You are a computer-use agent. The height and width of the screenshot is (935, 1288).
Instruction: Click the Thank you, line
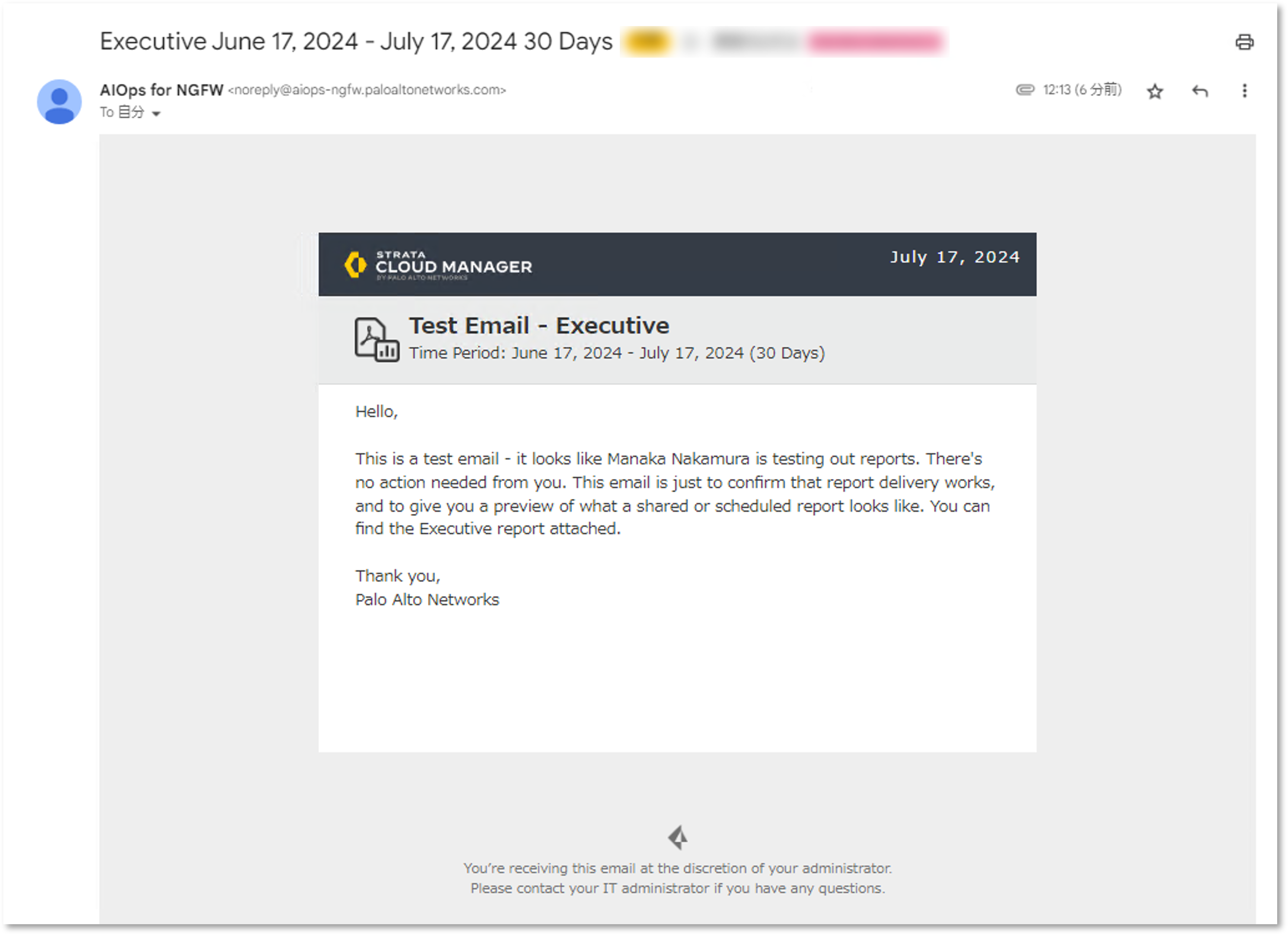tap(398, 576)
